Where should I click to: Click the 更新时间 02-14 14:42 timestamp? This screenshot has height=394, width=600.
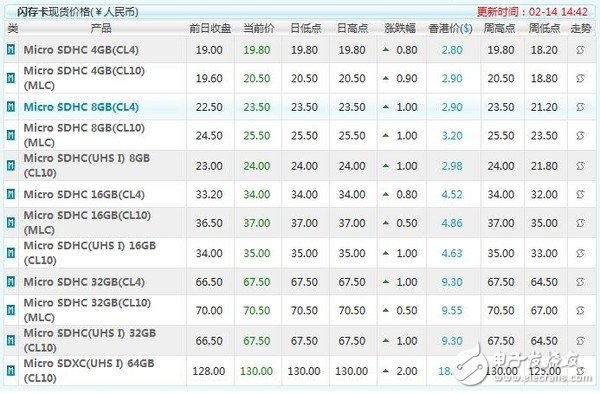point(532,12)
